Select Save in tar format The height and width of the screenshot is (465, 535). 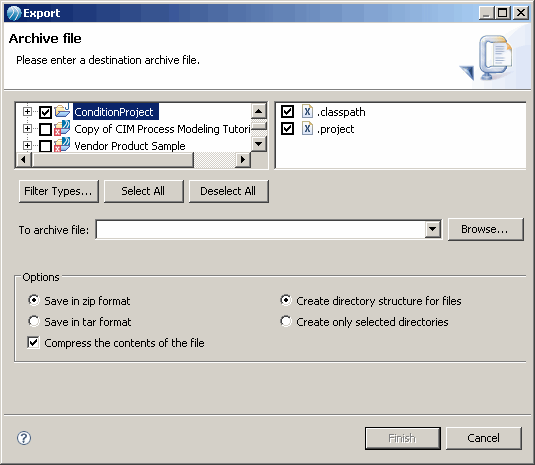(34, 321)
